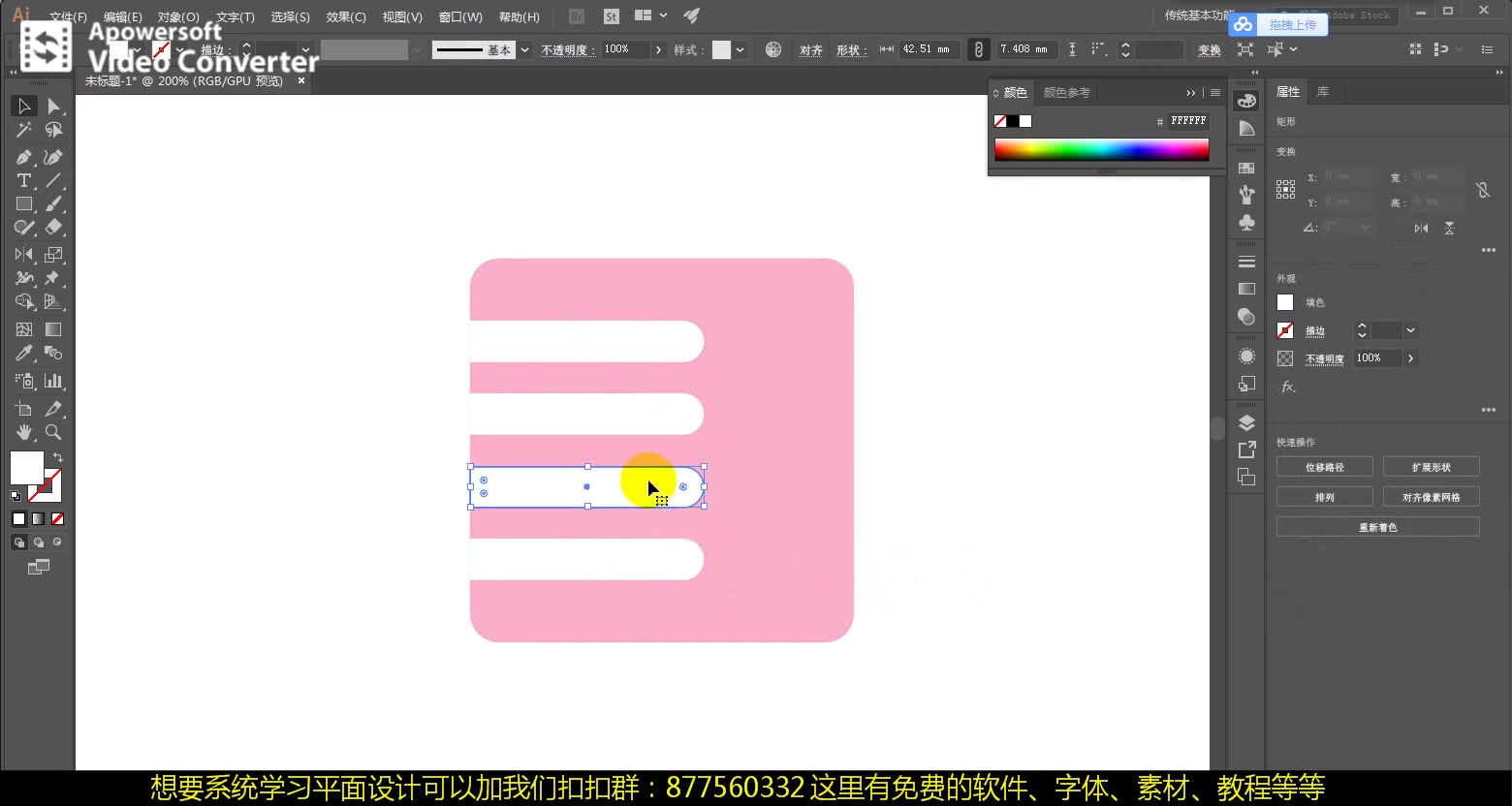This screenshot has width=1512, height=806.
Task: Pick a color from the spectrum bar
Action: point(1100,149)
